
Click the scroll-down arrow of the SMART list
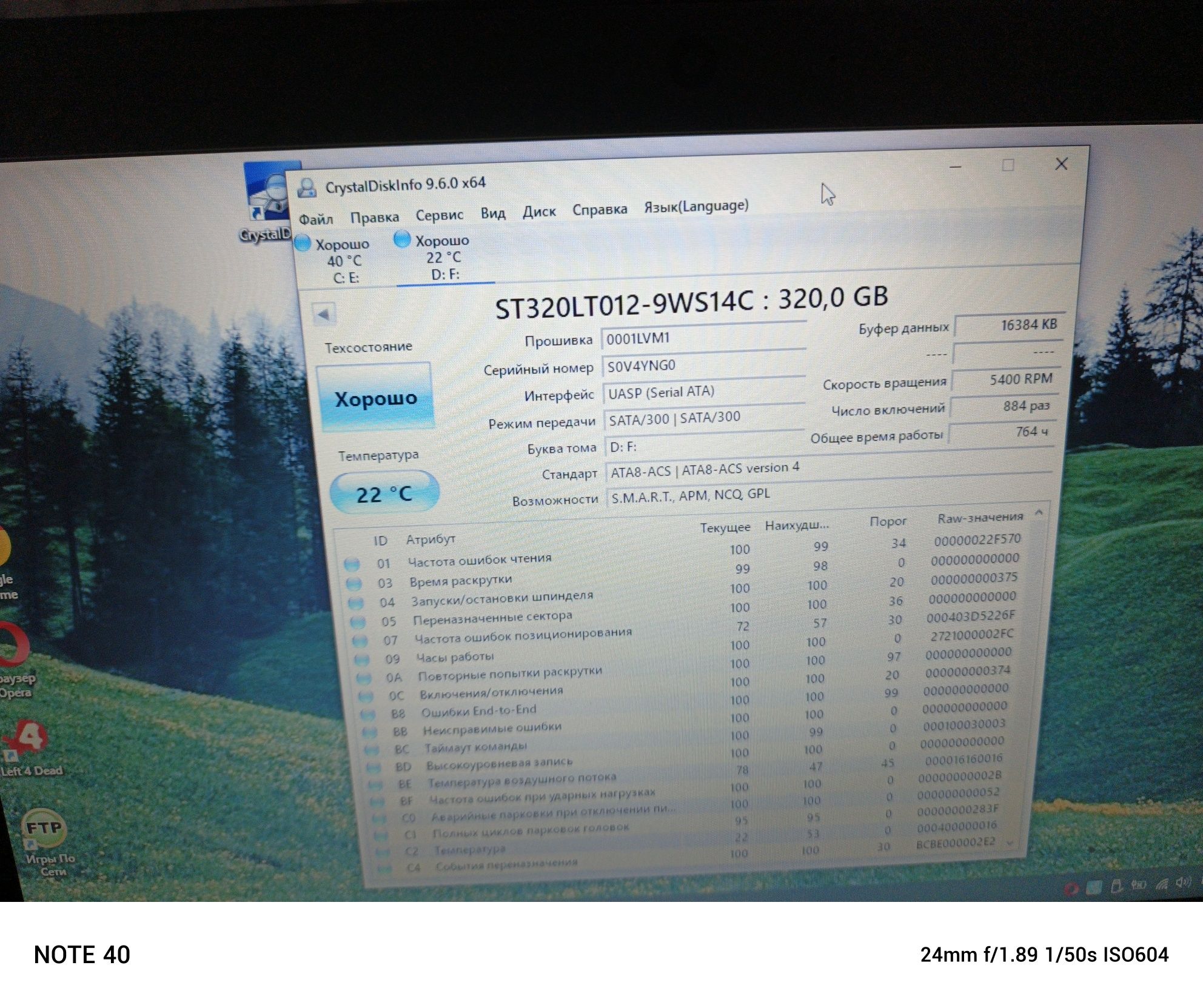[1010, 843]
